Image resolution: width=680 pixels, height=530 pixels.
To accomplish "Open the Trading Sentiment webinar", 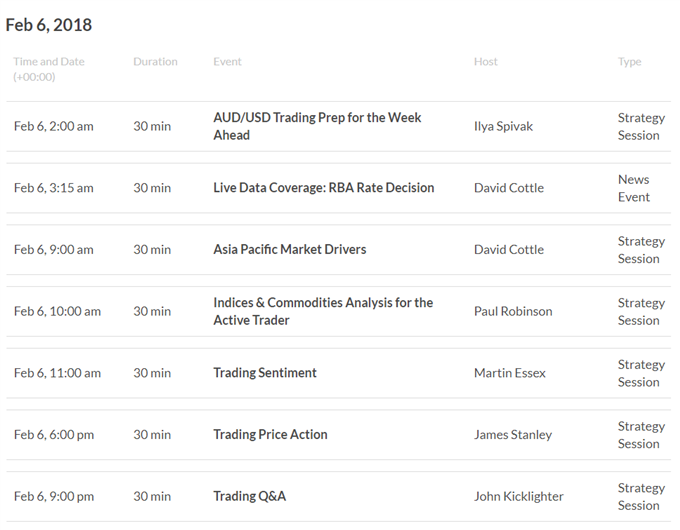I will [x=265, y=373].
